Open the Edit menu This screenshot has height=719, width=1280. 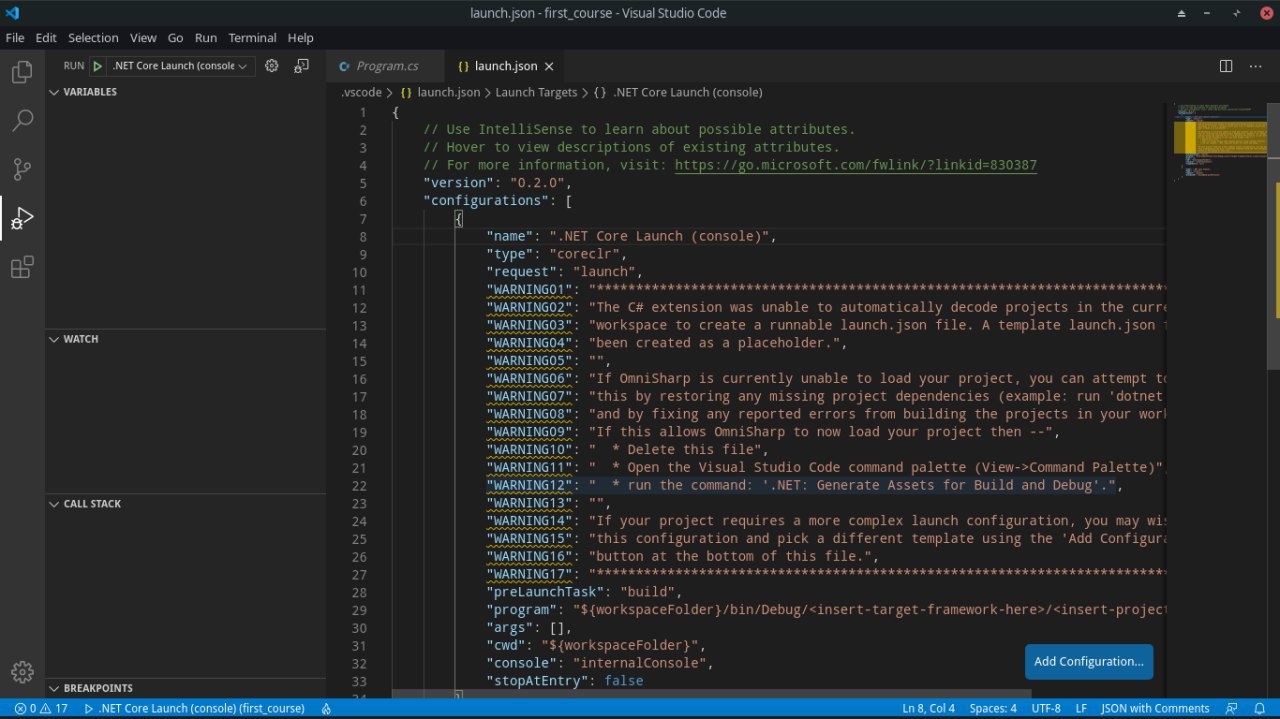46,38
